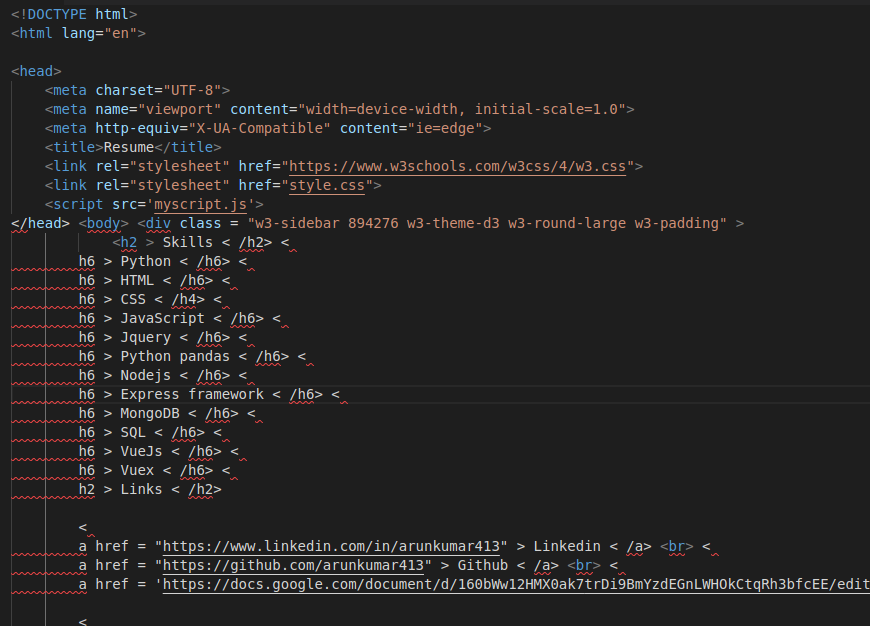Click the VueJs skill text
The image size is (870, 626).
tap(141, 451)
